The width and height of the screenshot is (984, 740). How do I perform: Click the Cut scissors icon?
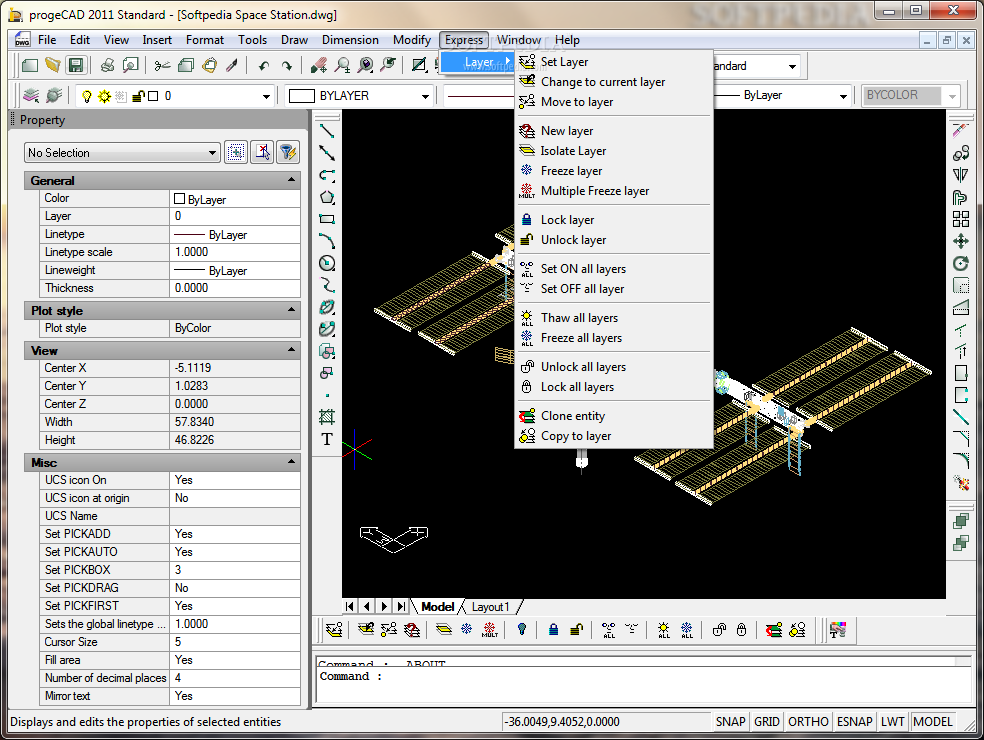tap(163, 65)
